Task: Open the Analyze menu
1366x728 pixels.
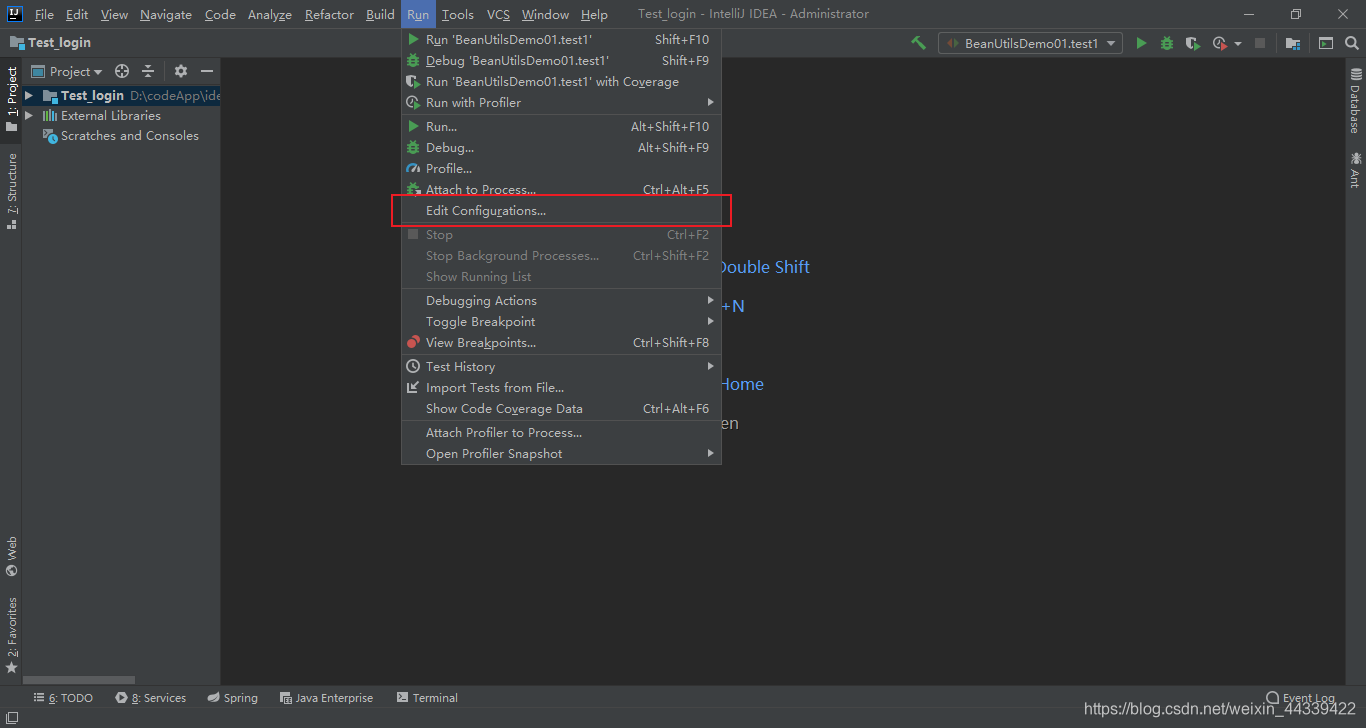Action: (x=270, y=14)
